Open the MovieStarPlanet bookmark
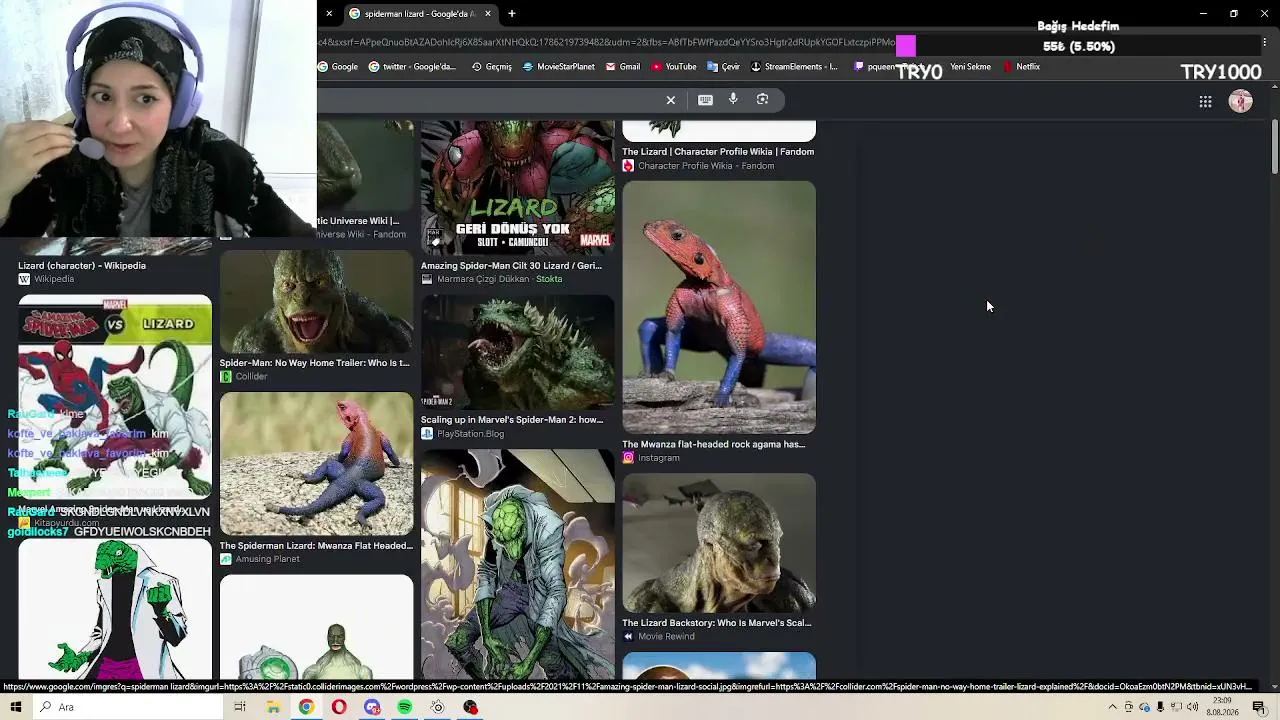 [559, 67]
